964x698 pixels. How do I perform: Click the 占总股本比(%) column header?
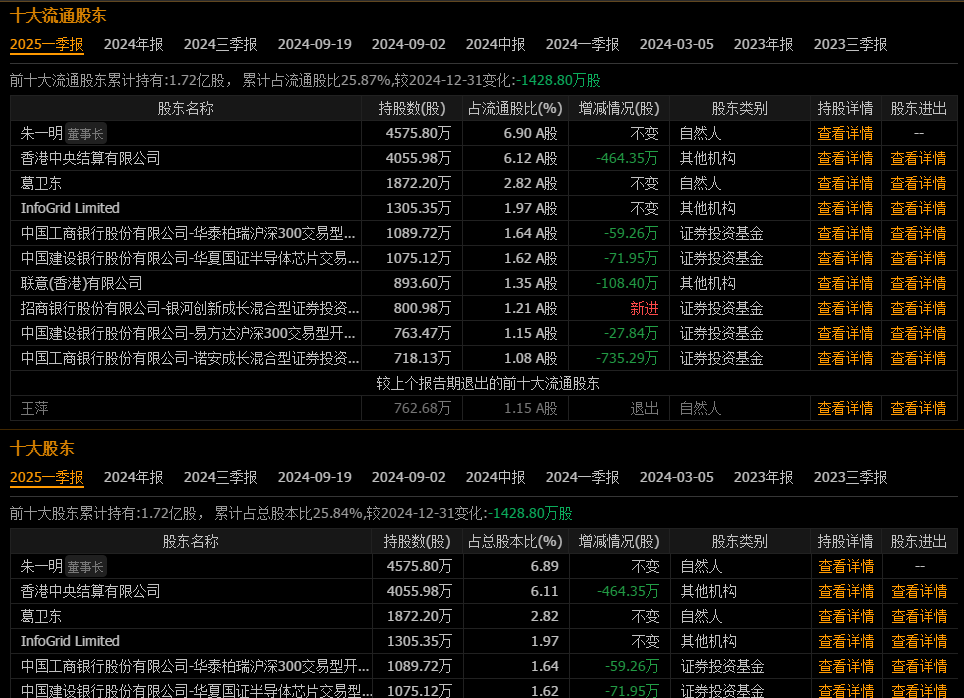515,542
